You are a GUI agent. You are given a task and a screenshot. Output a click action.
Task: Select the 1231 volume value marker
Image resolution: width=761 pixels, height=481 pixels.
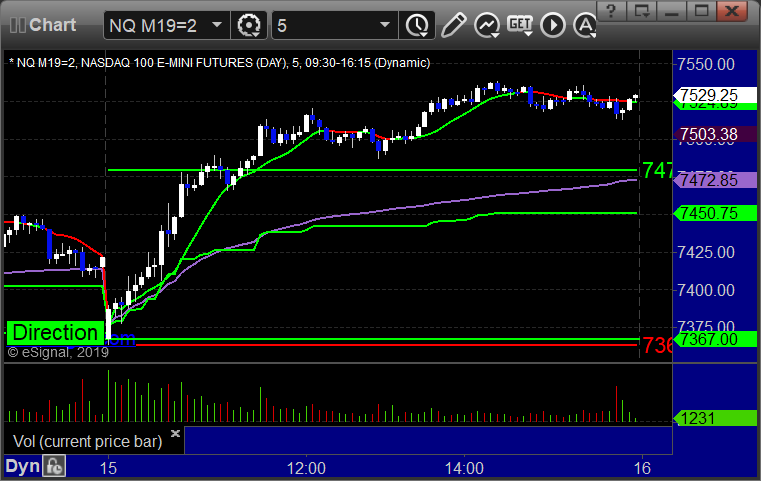click(x=714, y=418)
